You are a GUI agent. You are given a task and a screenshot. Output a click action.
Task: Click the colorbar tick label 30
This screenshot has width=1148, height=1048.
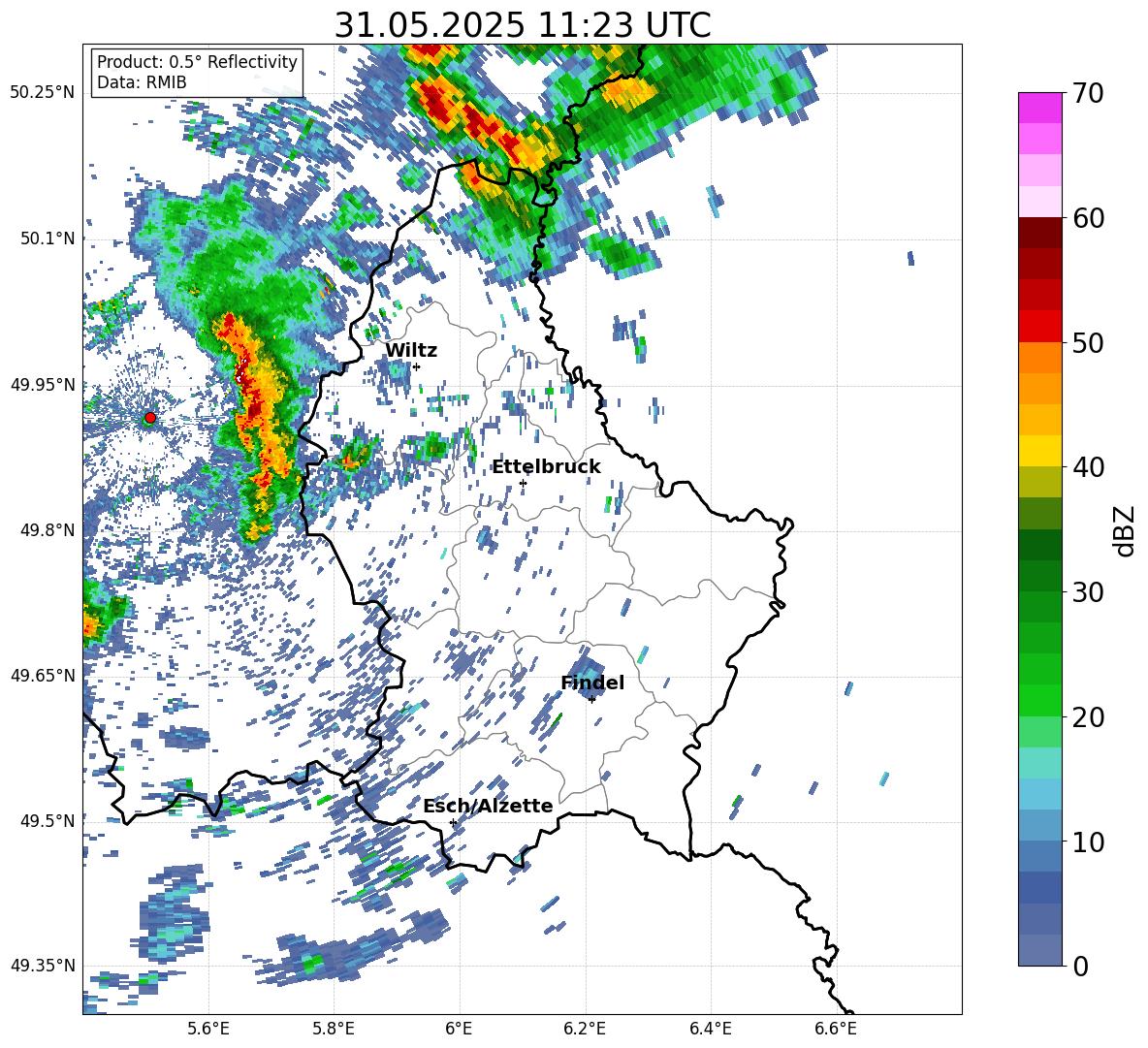(x=1089, y=591)
